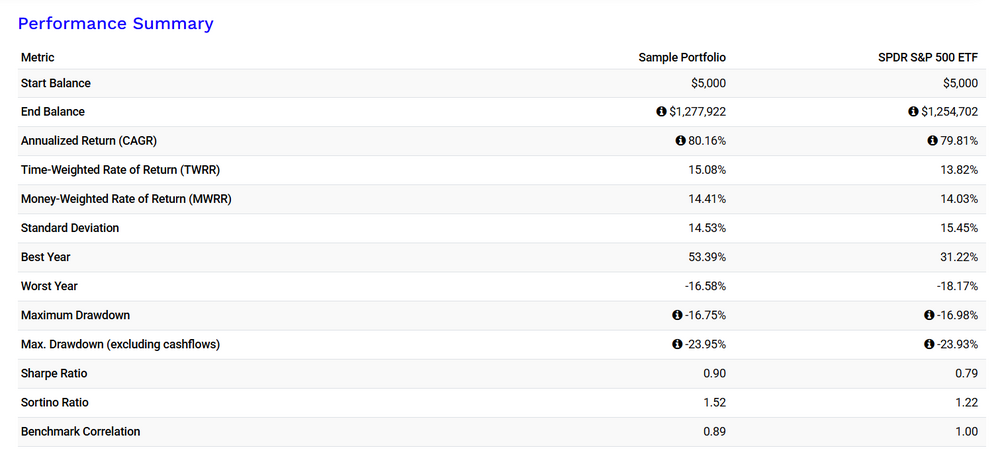Click info icon next to -23.93% drawdown
1000x464 pixels.
(x=930, y=344)
